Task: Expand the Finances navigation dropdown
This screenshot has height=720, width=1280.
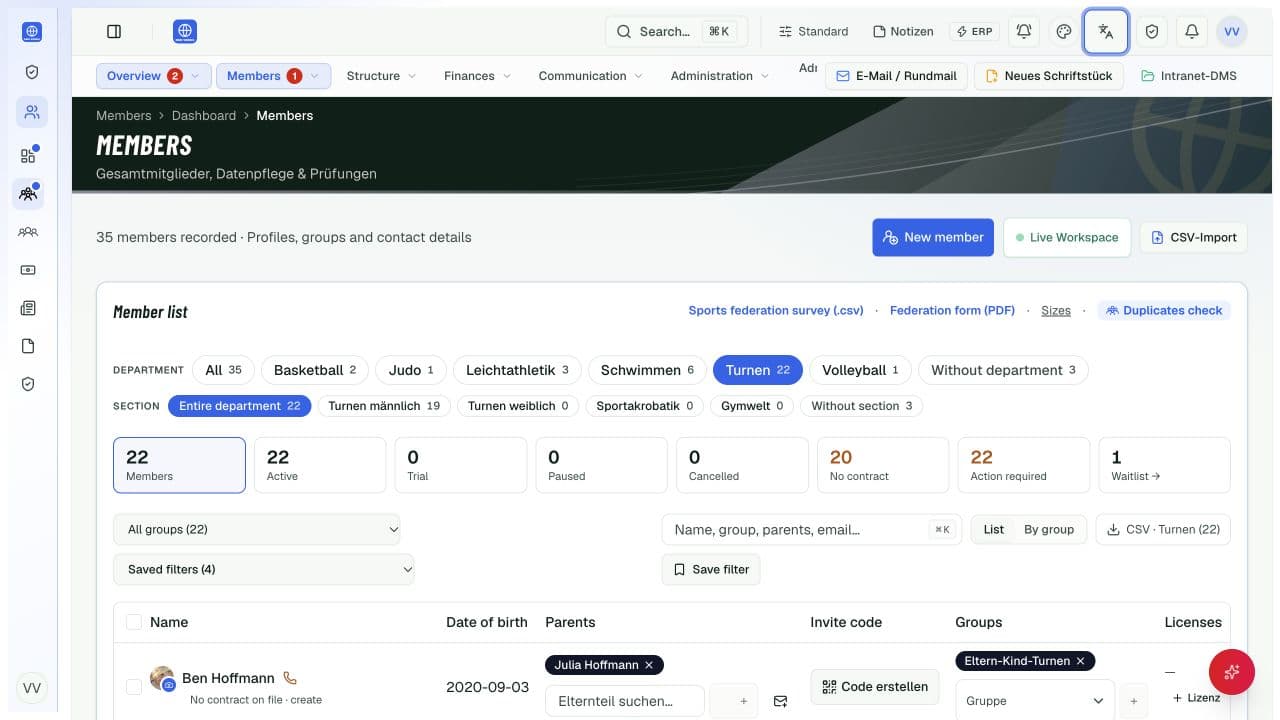Action: click(x=478, y=76)
